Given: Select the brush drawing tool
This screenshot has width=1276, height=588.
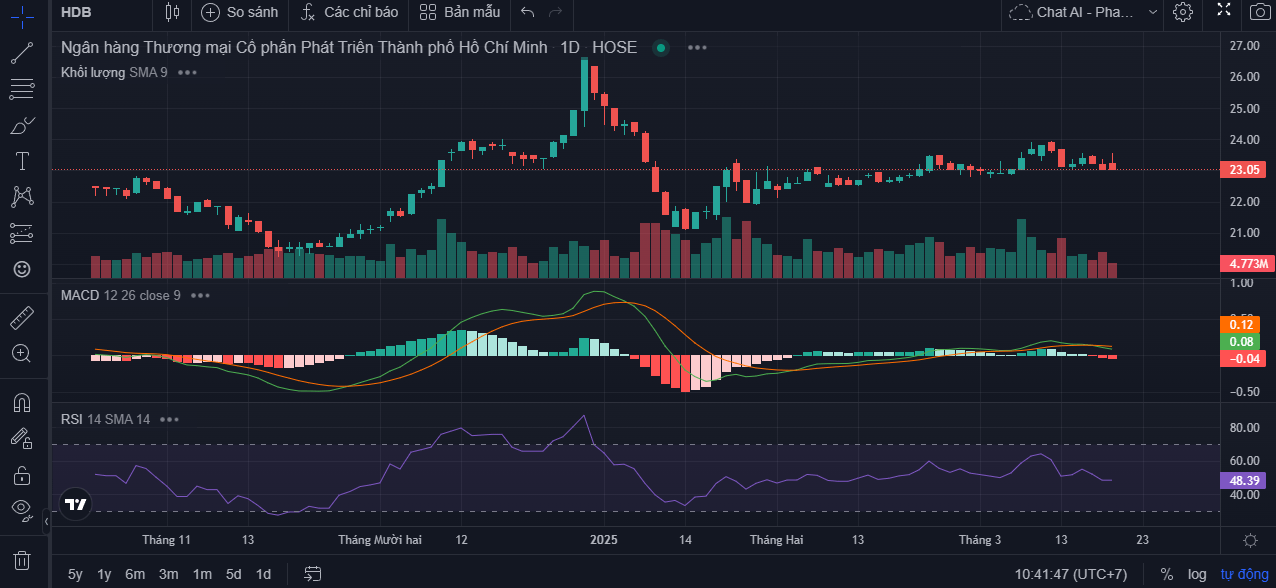Looking at the screenshot, I should [22, 125].
